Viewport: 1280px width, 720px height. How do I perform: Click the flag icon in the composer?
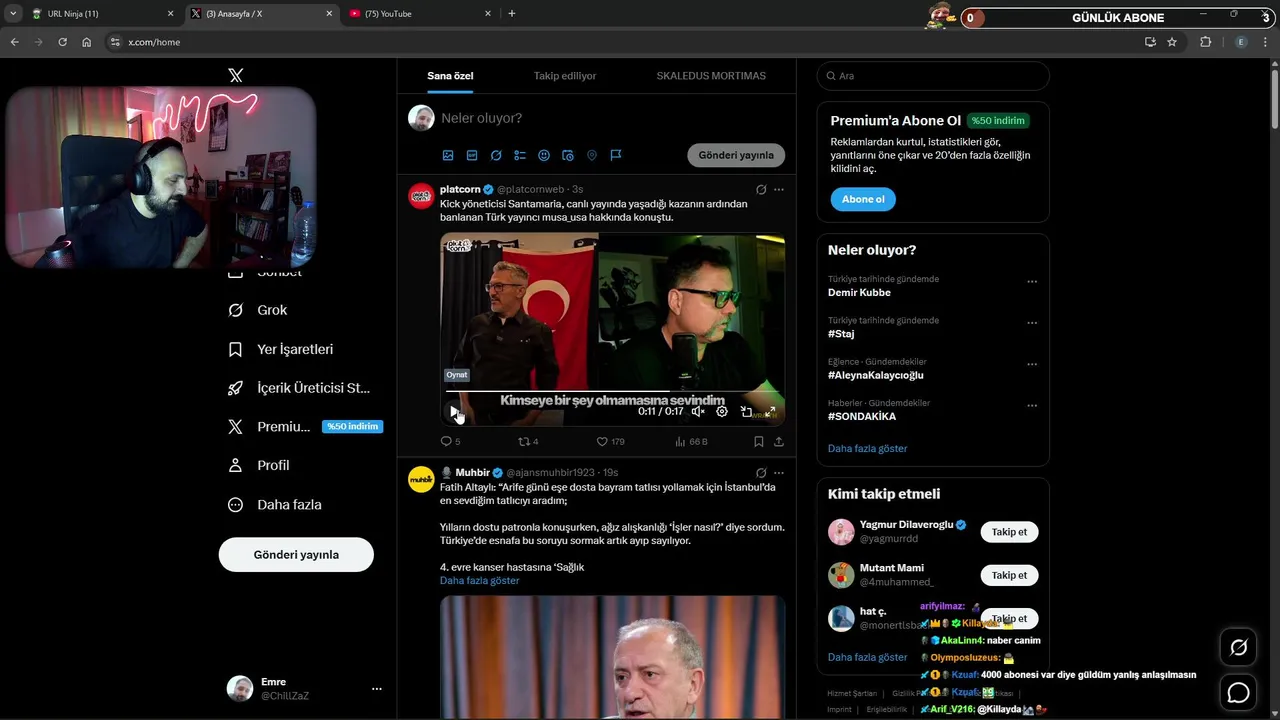pyautogui.click(x=616, y=155)
